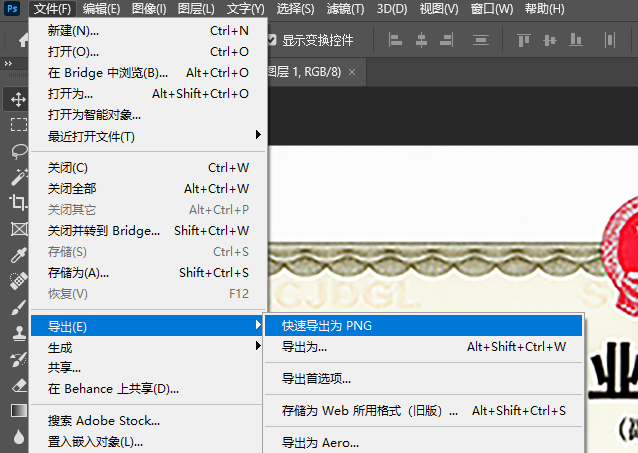Align bottom edges in options bar
Screen dimensions: 638x453
[x=576, y=40]
